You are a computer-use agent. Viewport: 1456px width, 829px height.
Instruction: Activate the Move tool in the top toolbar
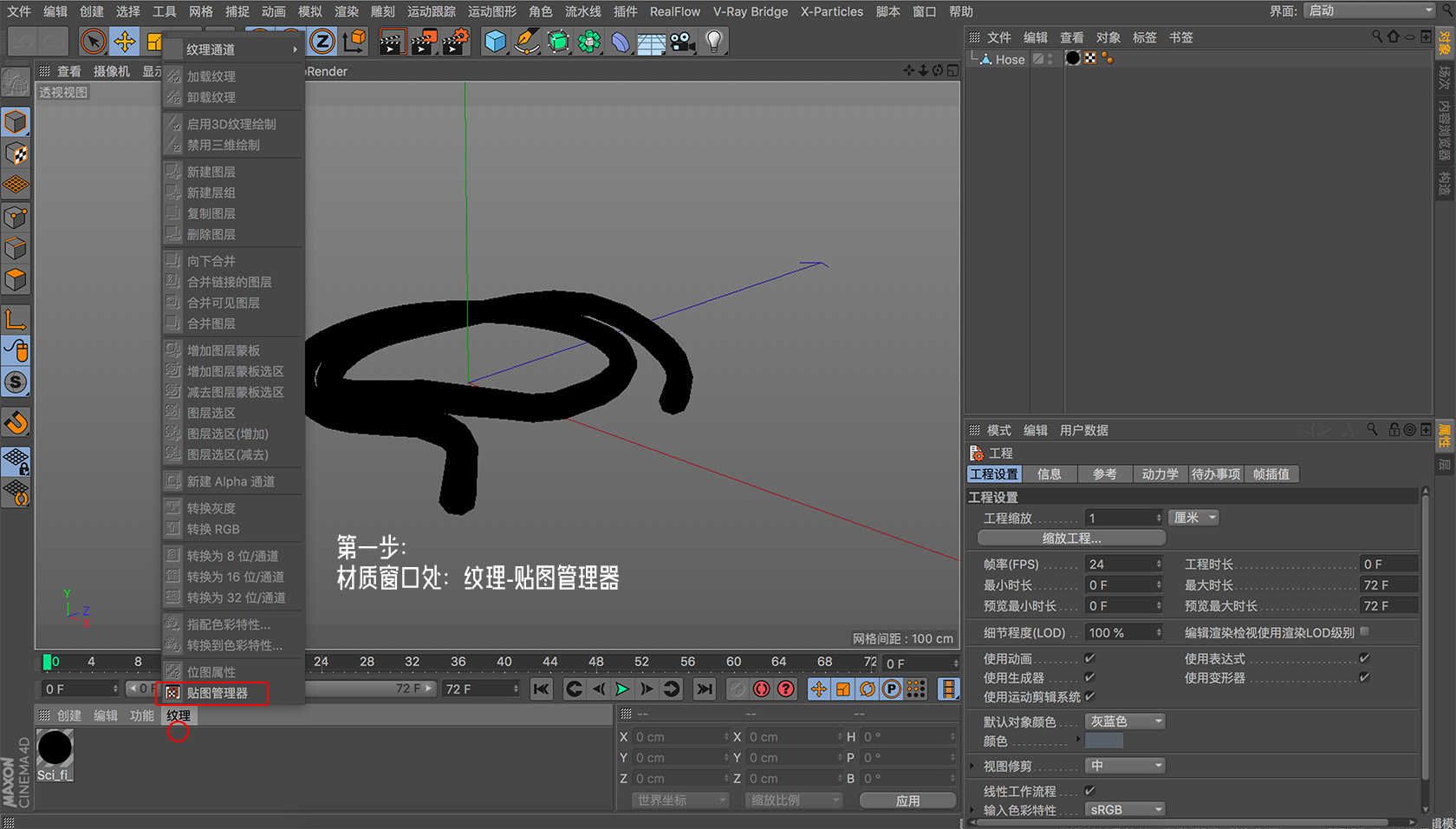(124, 41)
